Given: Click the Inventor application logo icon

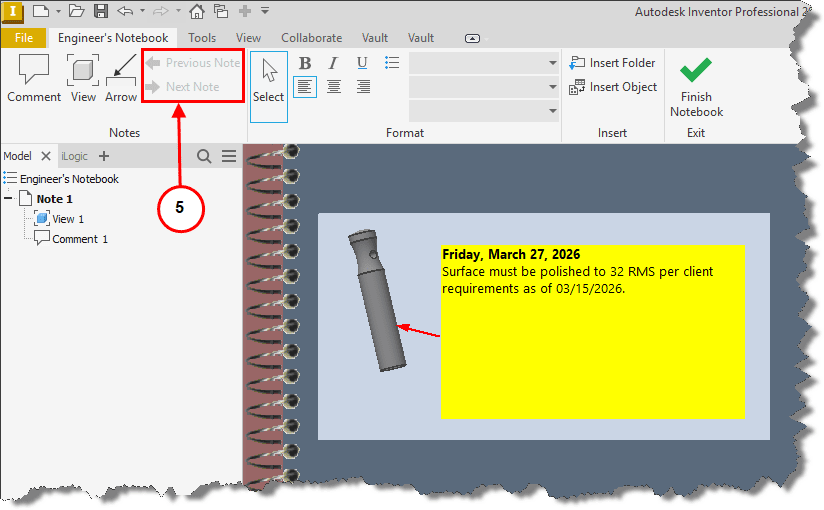Looking at the screenshot, I should click(13, 12).
